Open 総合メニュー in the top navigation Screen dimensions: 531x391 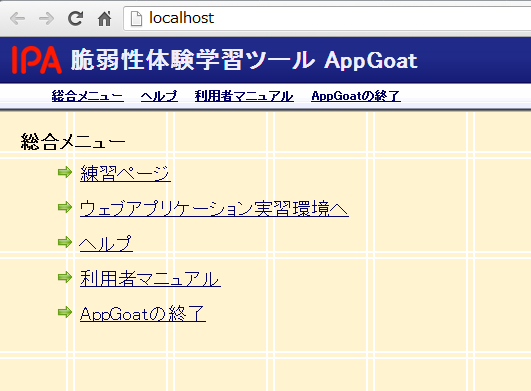click(88, 96)
